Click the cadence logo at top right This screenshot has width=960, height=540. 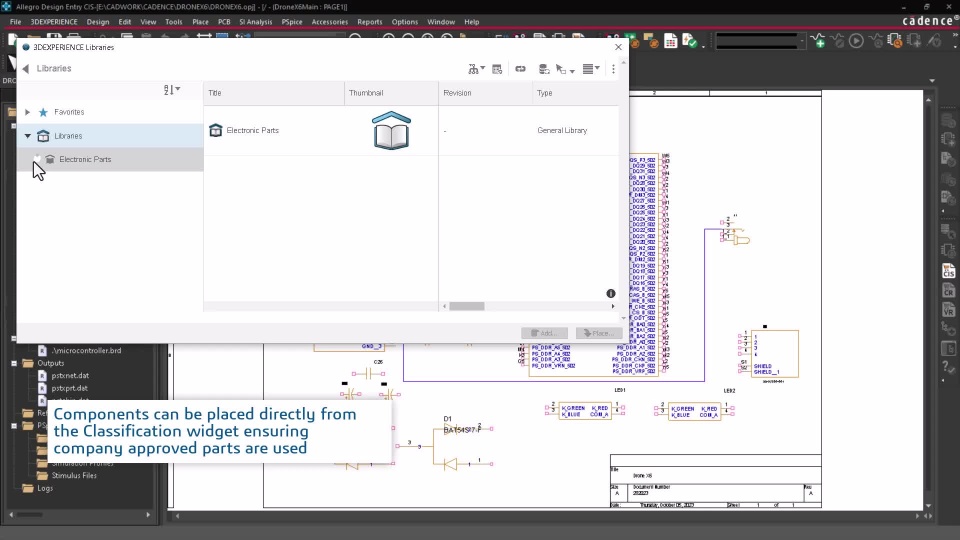[929, 20]
